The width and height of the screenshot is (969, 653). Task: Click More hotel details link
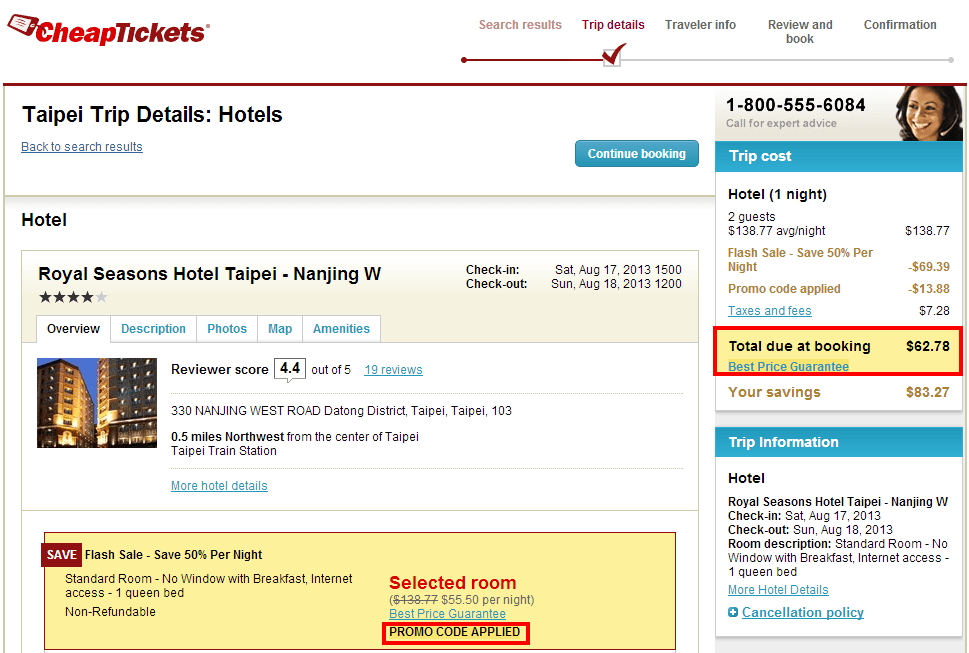tap(219, 486)
